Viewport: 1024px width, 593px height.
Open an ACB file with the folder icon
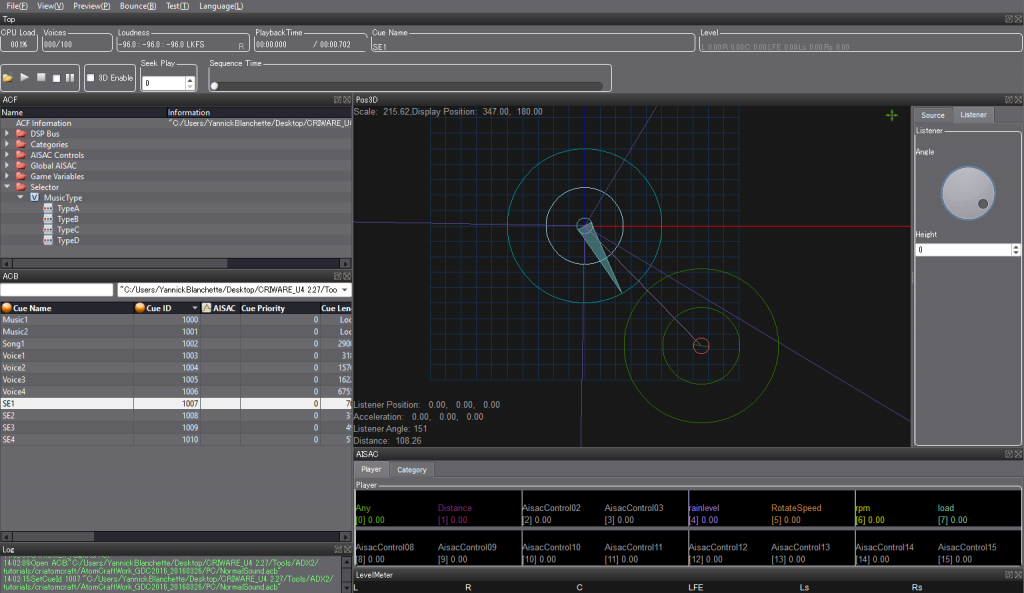point(8,78)
